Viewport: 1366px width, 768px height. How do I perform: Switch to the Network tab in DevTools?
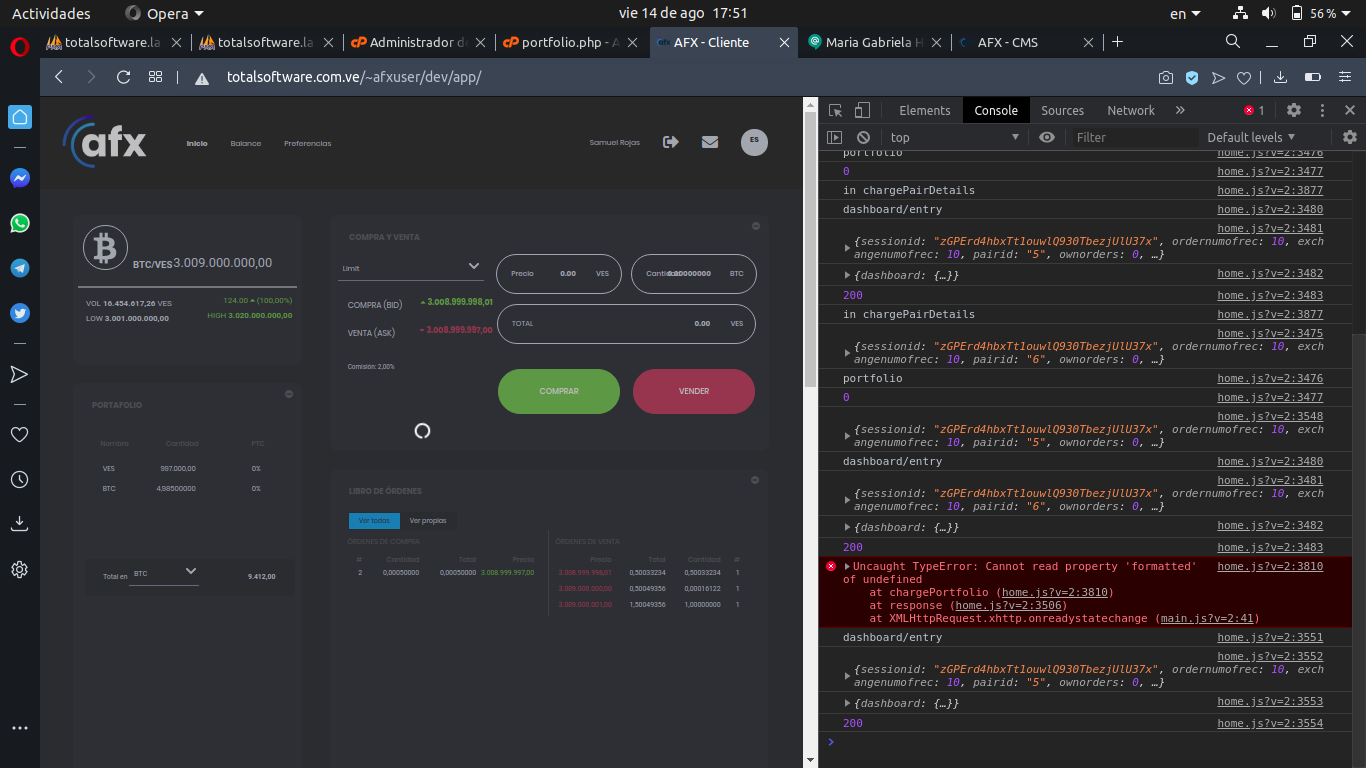coord(1130,110)
